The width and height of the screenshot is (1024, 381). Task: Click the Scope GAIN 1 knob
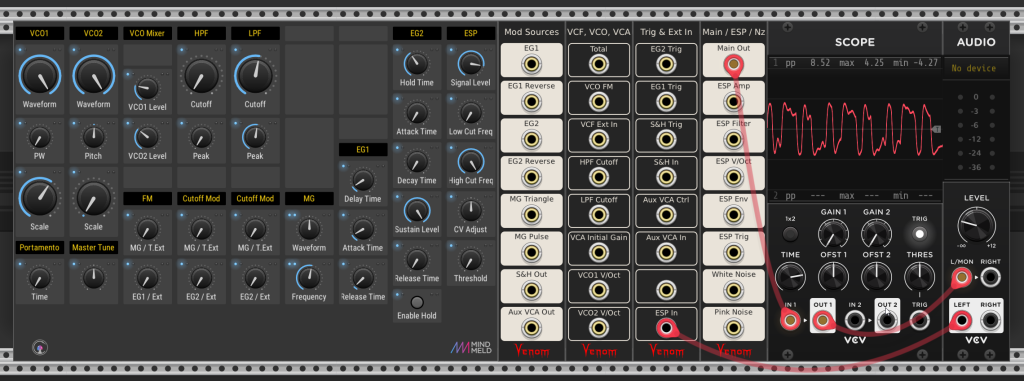coord(833,233)
